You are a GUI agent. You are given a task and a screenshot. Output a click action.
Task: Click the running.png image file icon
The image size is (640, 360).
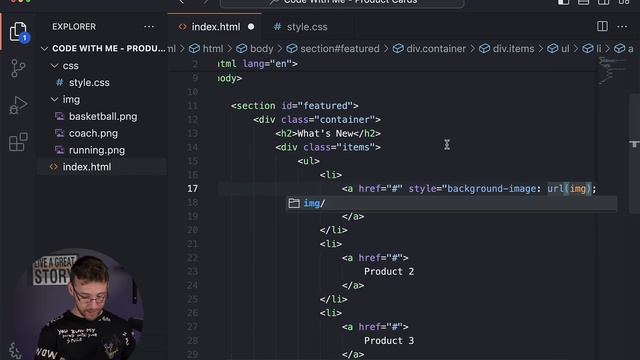pyautogui.click(x=60, y=150)
